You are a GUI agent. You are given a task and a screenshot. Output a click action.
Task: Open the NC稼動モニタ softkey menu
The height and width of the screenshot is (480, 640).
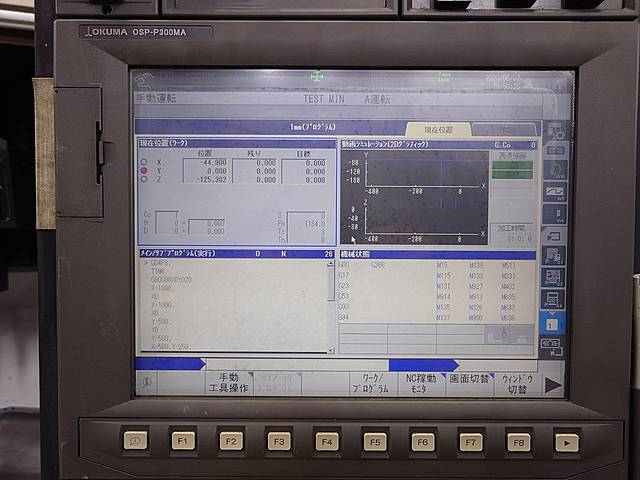[421, 383]
